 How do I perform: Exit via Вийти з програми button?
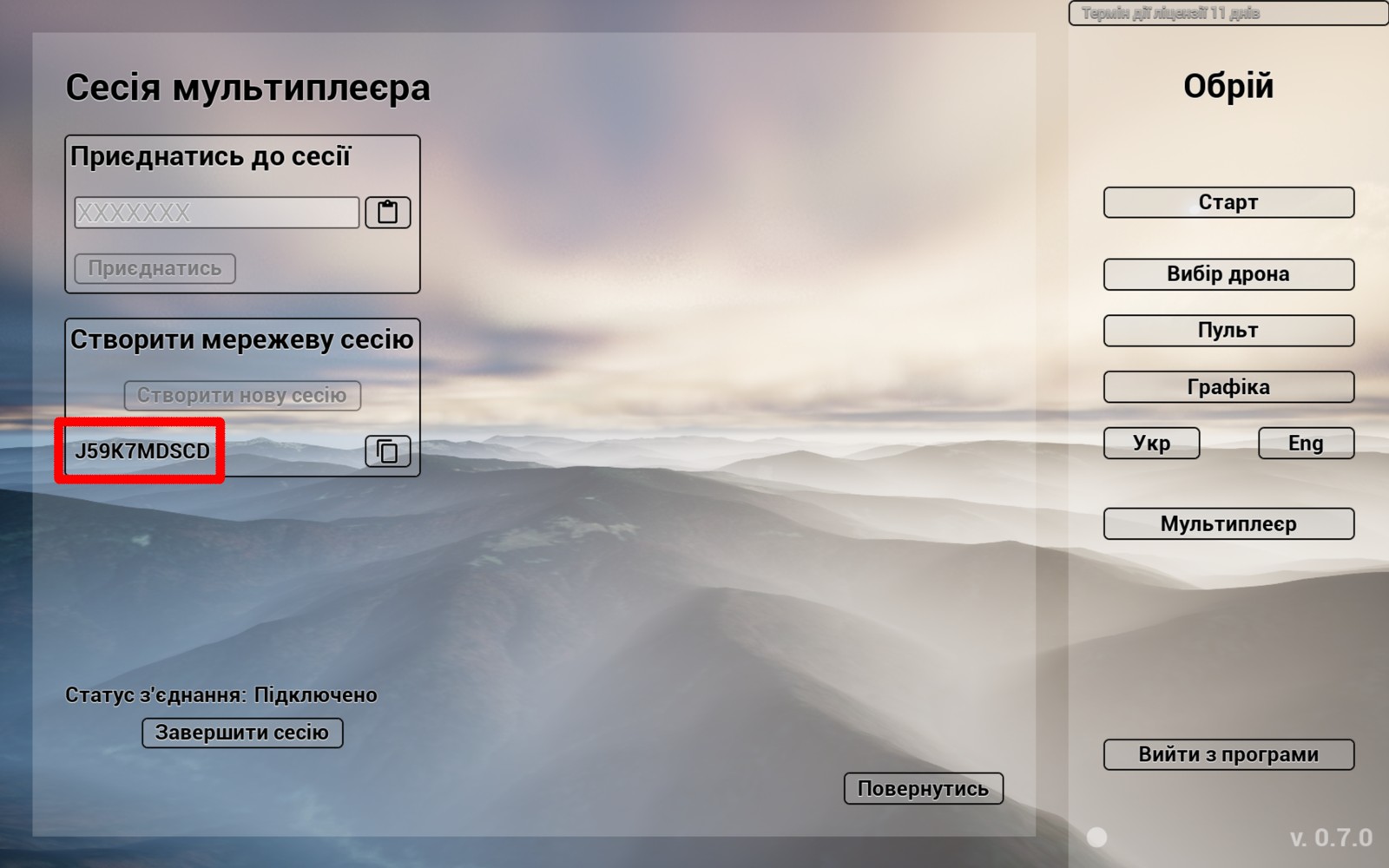pyautogui.click(x=1228, y=754)
